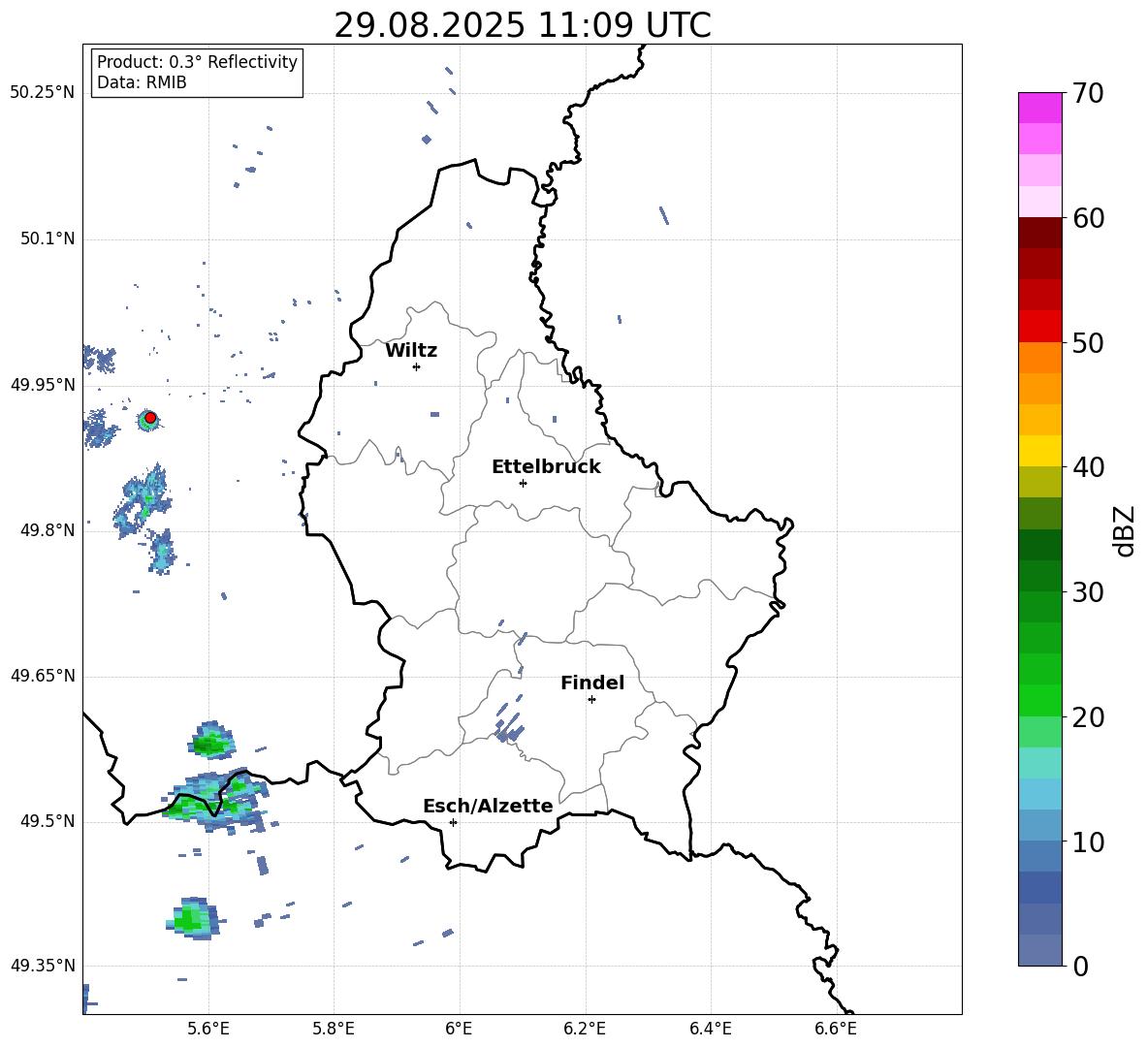Click the orange colorbar segment just below 50
Viewport: 1148px width, 1048px height.
tap(1040, 358)
